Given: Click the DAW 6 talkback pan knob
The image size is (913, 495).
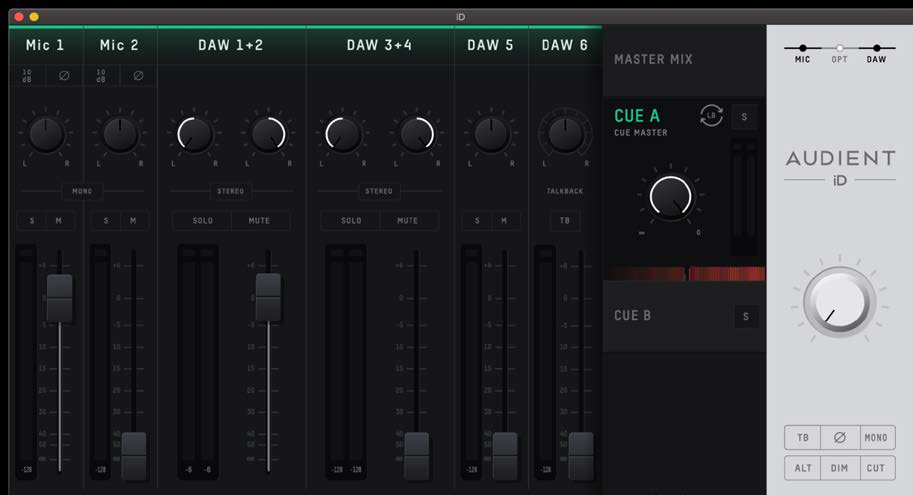Looking at the screenshot, I should pyautogui.click(x=565, y=135).
